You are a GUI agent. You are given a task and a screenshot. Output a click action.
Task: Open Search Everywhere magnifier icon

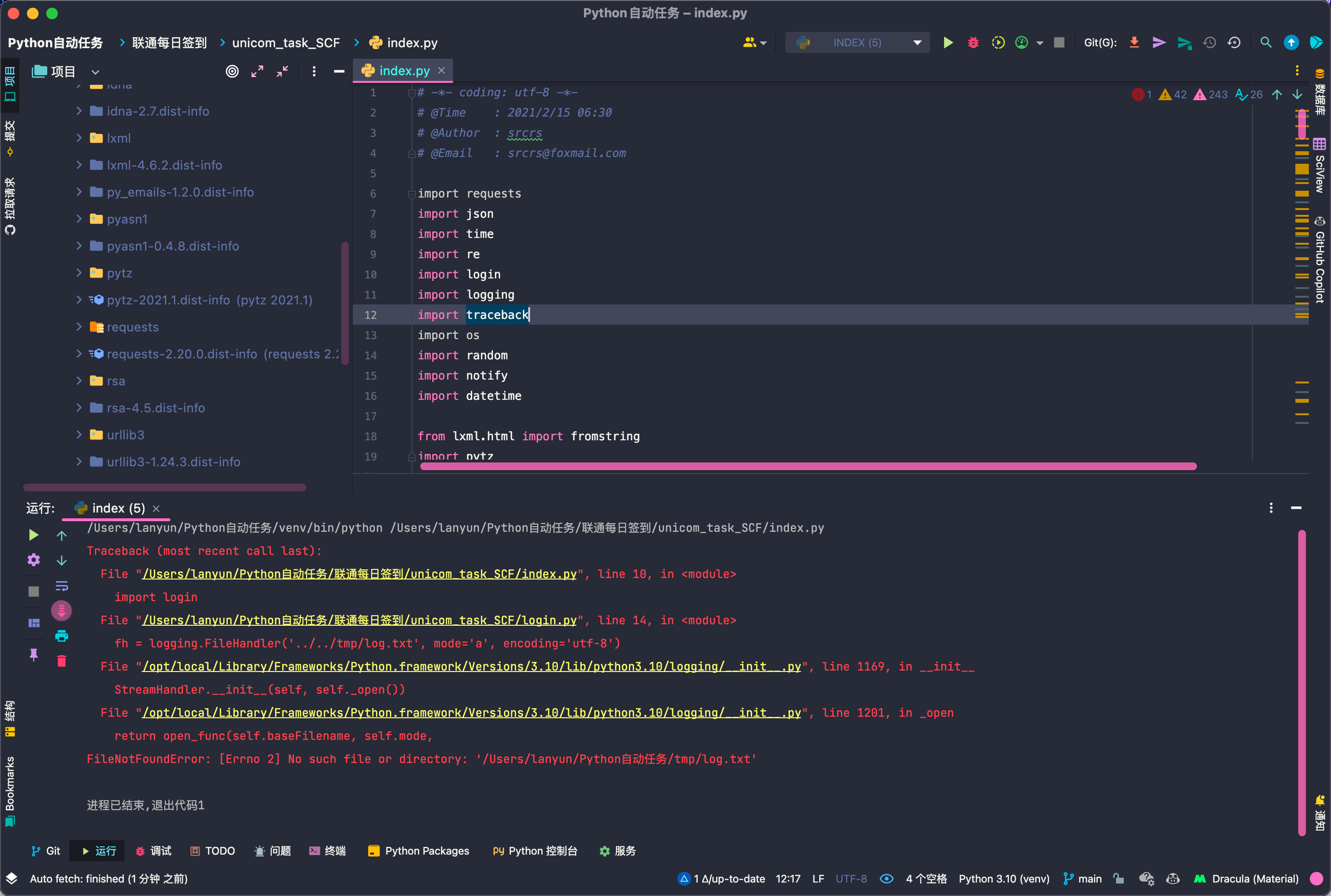[x=1265, y=43]
